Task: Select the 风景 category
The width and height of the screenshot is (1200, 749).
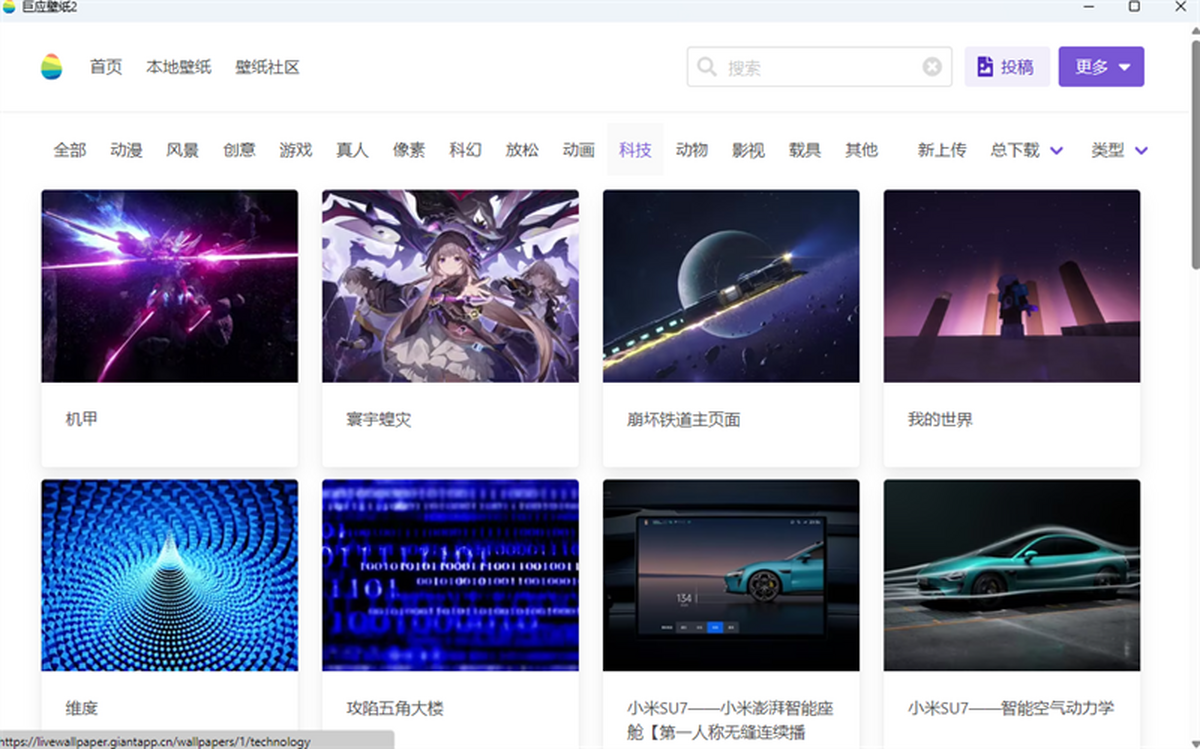Action: 182,150
